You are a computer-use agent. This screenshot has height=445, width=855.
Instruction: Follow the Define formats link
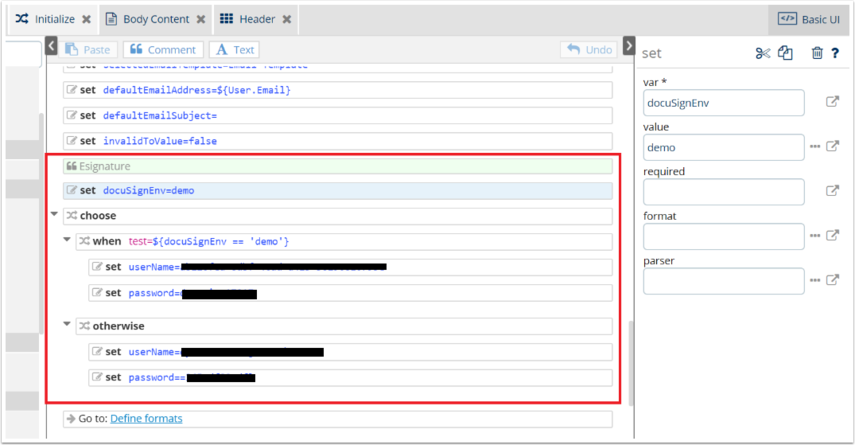[x=146, y=418]
